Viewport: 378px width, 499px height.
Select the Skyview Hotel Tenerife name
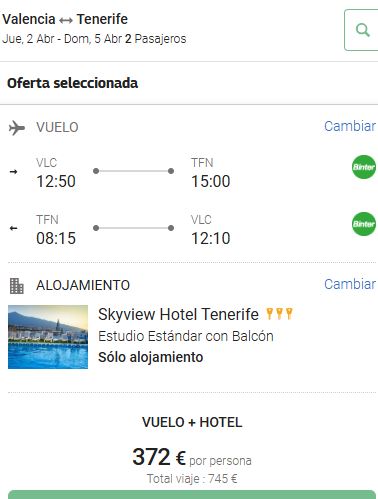[x=178, y=314]
